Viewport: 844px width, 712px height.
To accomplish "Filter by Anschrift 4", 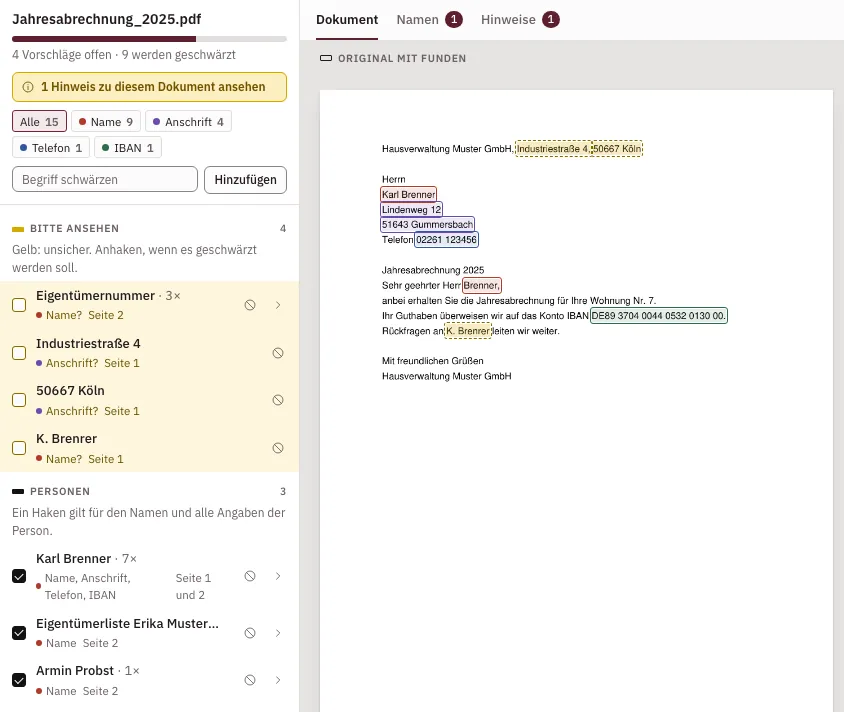I will coord(188,122).
